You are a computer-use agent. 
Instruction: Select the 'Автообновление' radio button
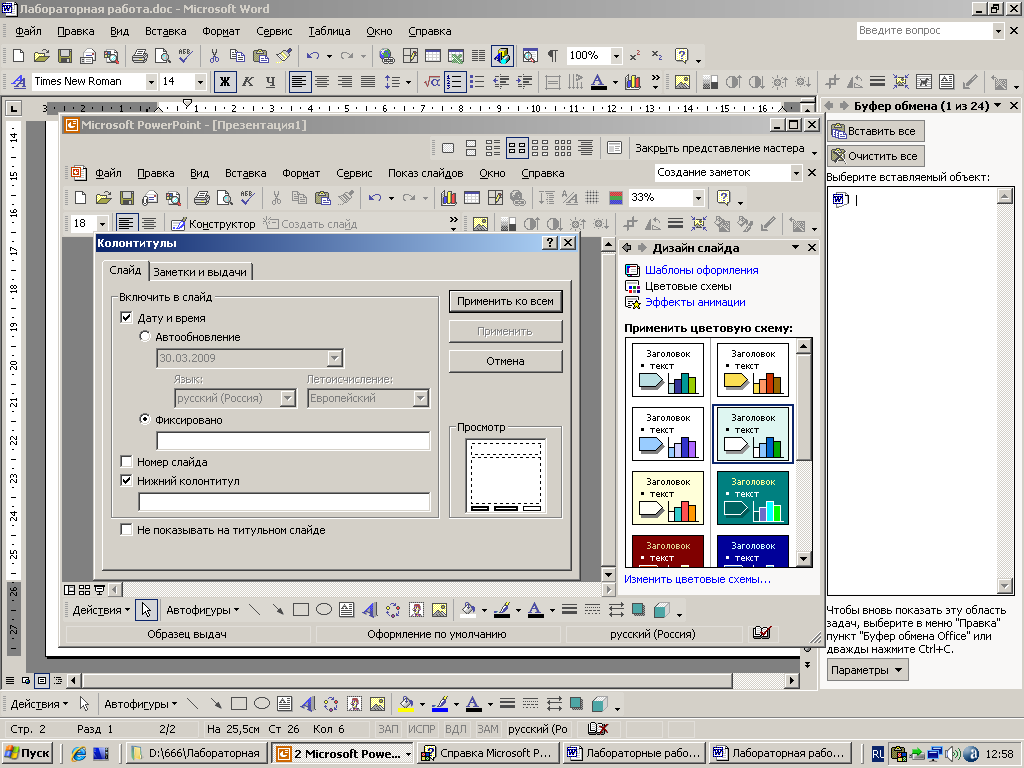145,336
